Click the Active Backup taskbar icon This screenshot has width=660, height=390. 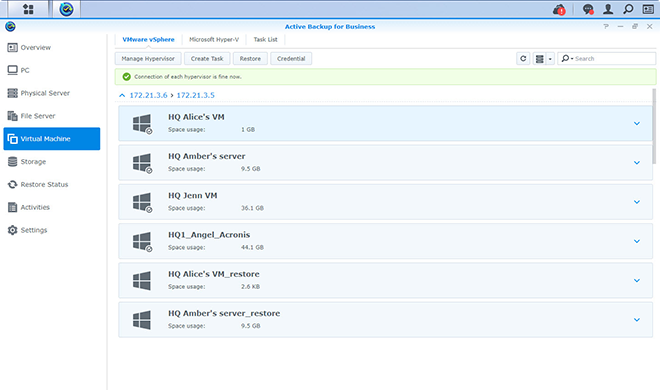[x=66, y=9]
